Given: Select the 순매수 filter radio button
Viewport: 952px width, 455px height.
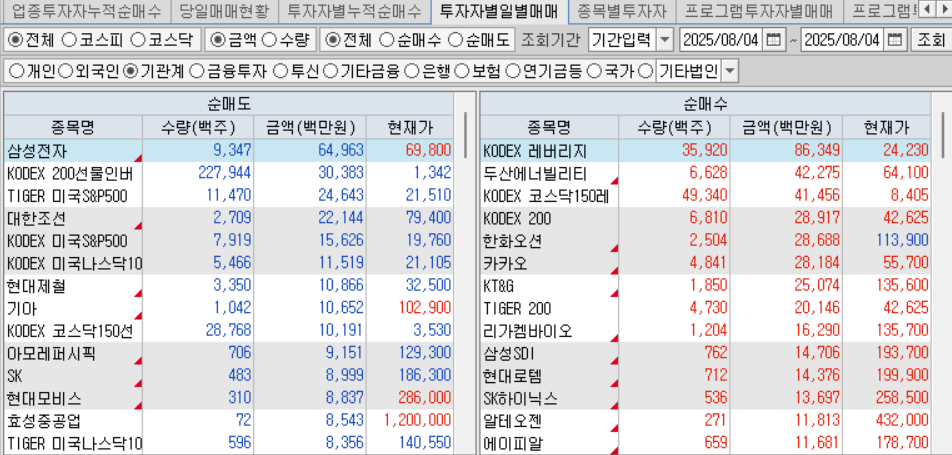Looking at the screenshot, I should click(387, 41).
